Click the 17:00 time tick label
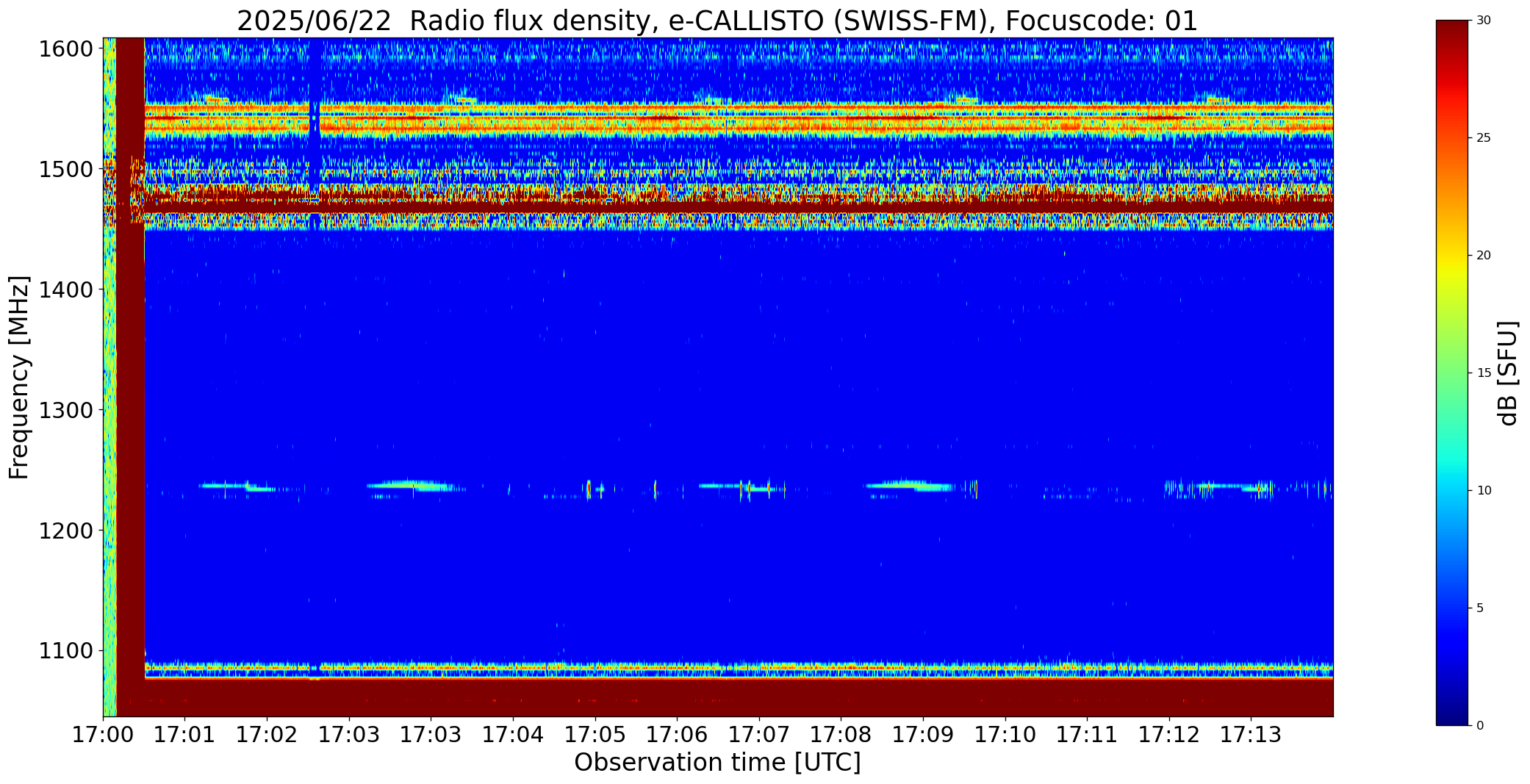1530x784 pixels. tap(103, 734)
